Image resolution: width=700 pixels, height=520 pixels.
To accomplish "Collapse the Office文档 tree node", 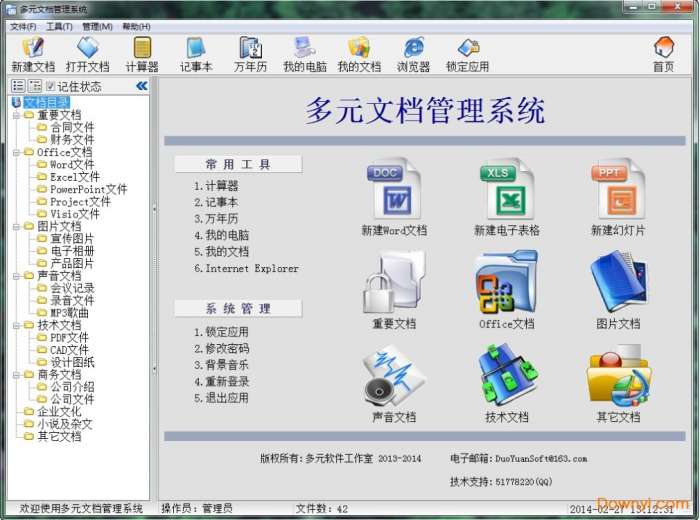I will point(17,152).
